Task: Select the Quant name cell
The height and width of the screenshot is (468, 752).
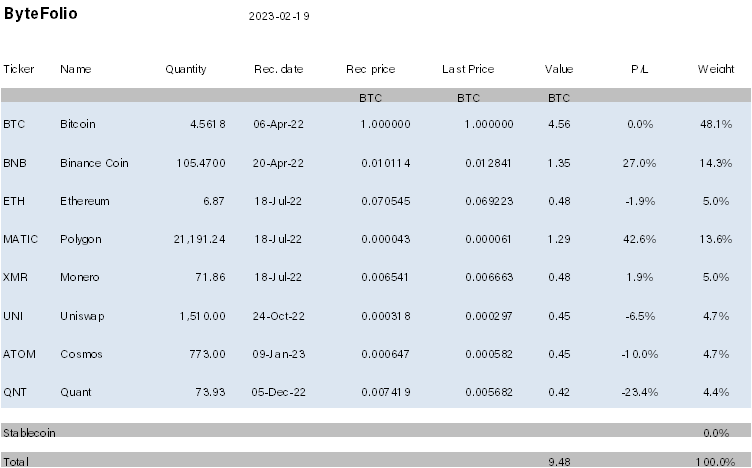Action: (x=76, y=392)
